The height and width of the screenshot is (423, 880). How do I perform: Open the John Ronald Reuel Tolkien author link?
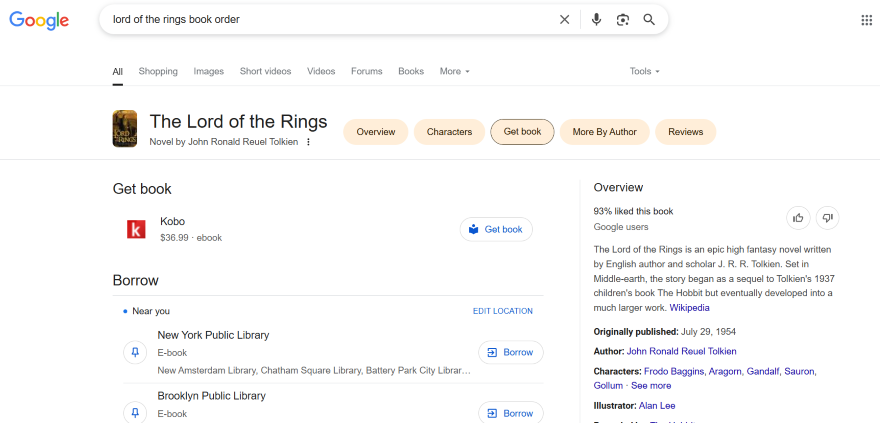pos(681,351)
